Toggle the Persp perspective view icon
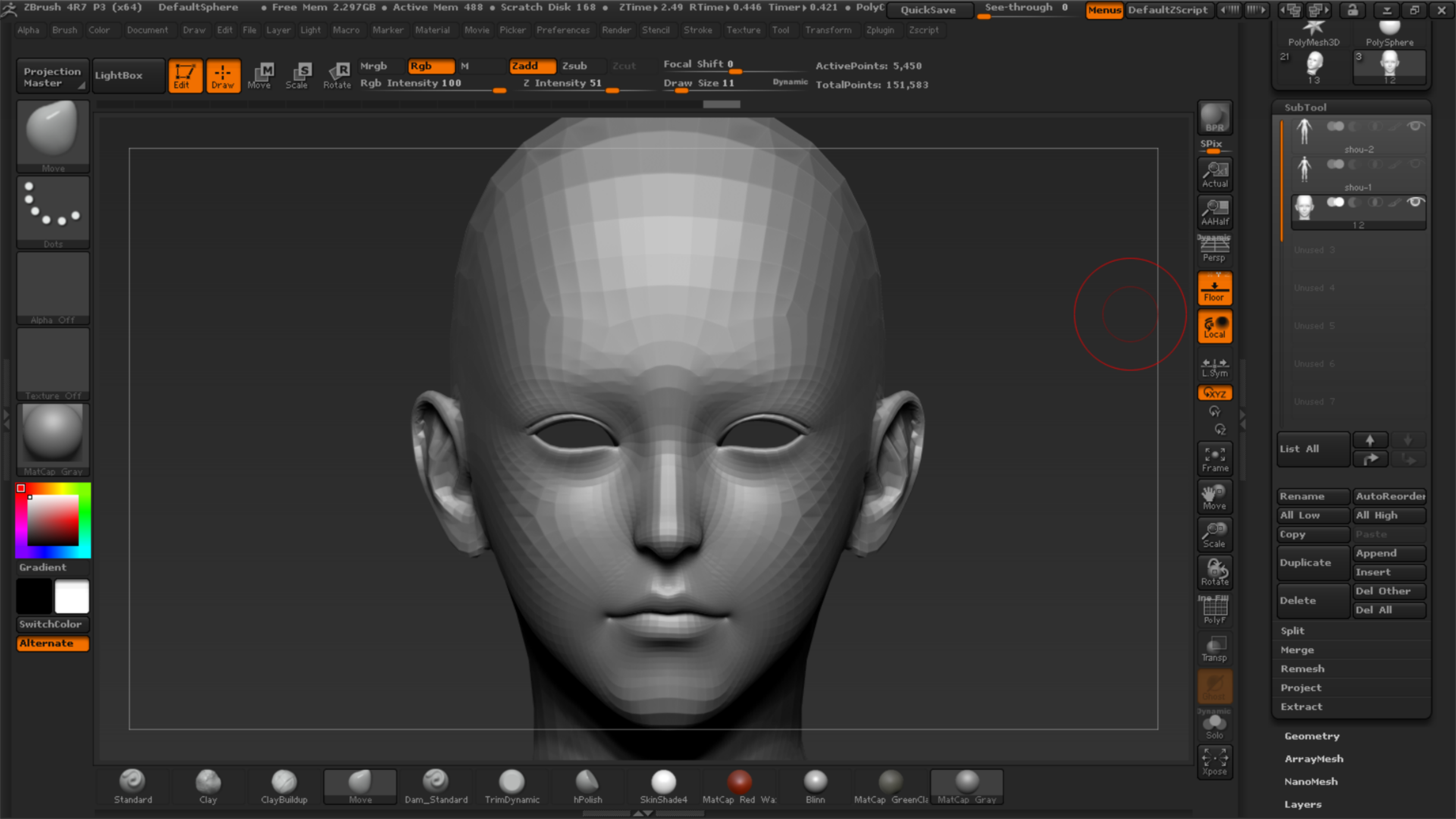This screenshot has height=819, width=1456. (x=1214, y=249)
